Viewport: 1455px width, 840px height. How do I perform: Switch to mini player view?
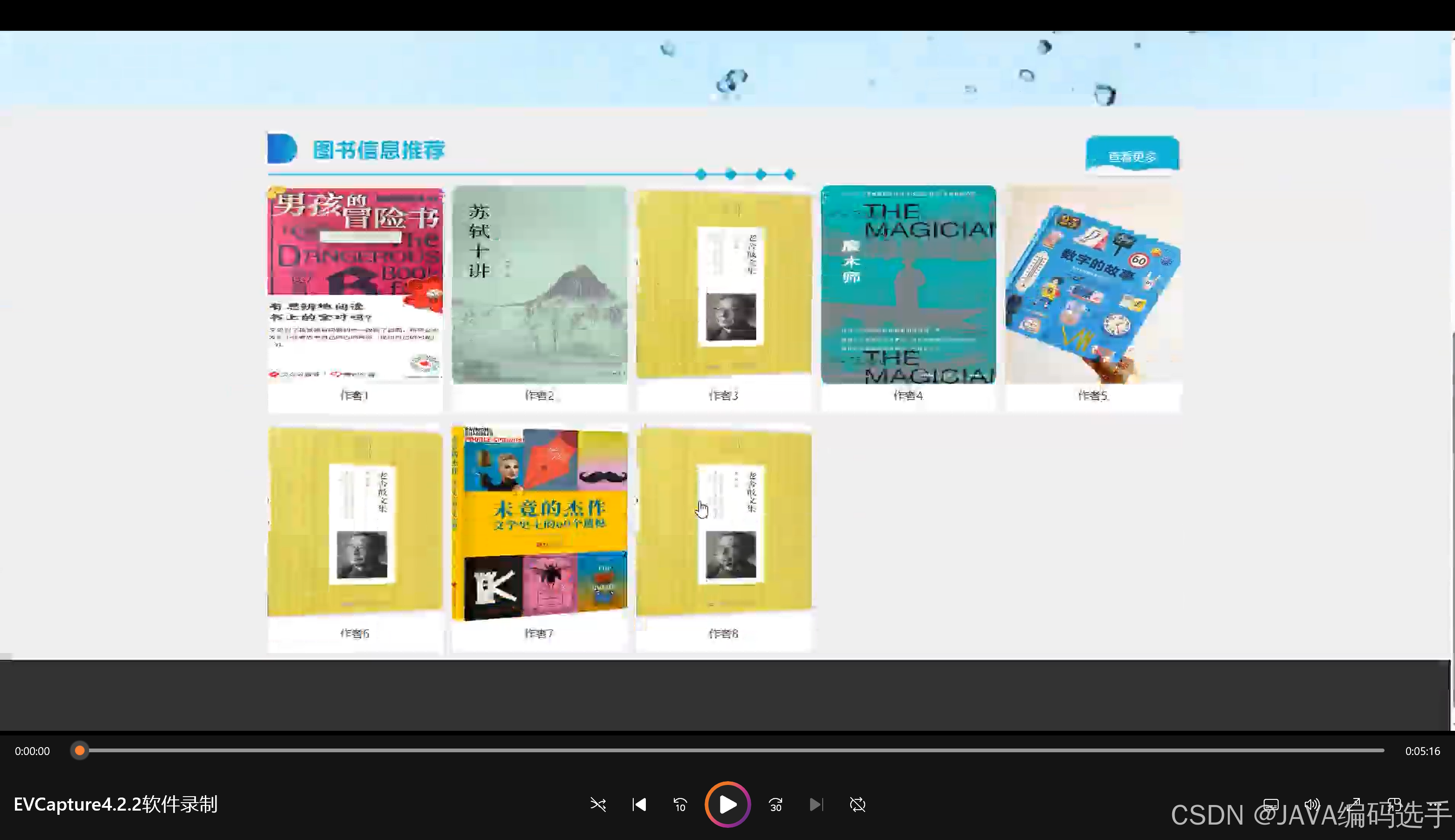1394,804
